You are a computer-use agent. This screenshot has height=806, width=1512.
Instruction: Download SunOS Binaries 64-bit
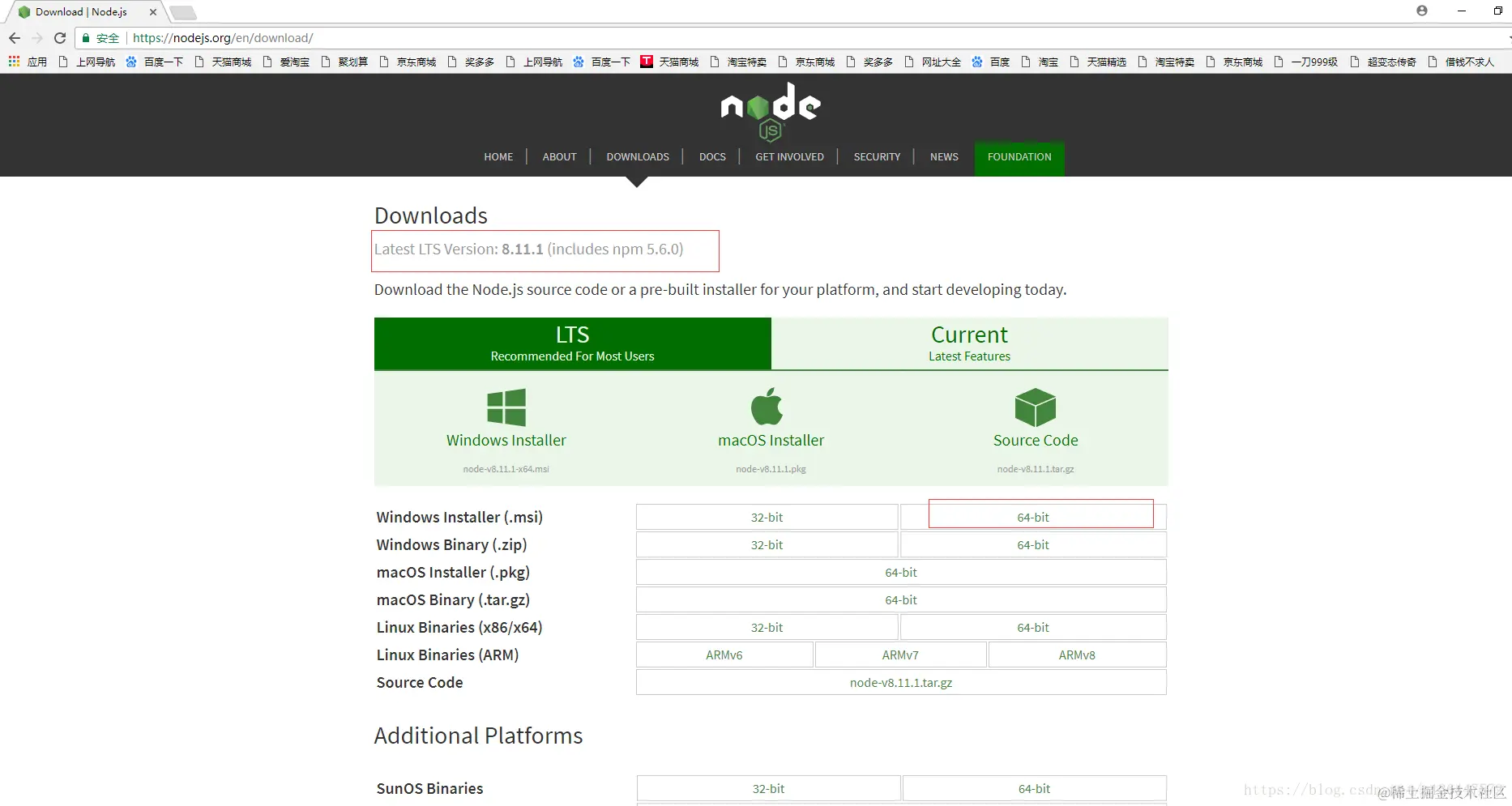pos(1034,788)
